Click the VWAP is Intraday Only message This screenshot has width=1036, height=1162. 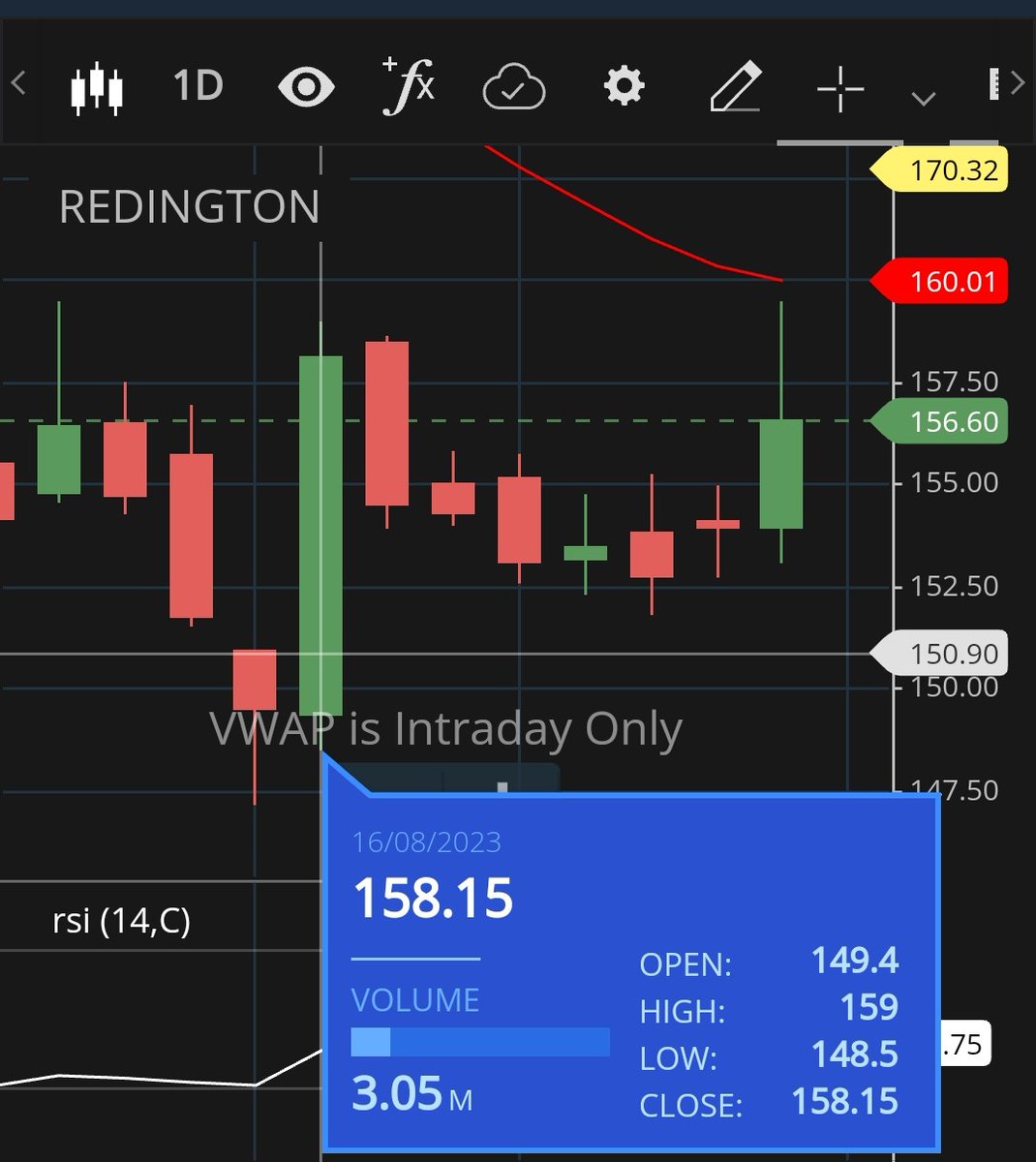click(446, 728)
